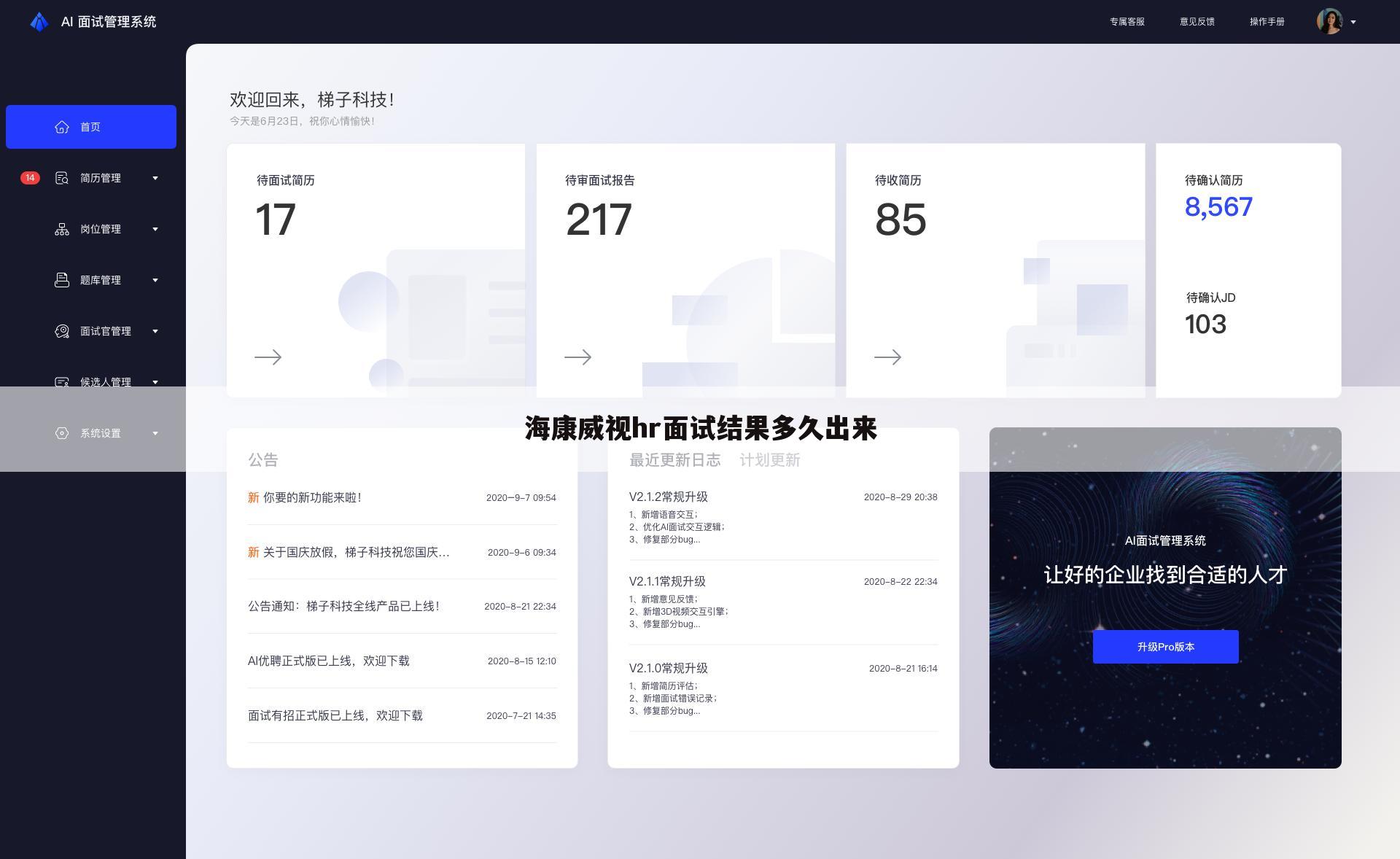The height and width of the screenshot is (859, 1400).
Task: Expand the 系统设置 submenu arrow
Action: (155, 433)
